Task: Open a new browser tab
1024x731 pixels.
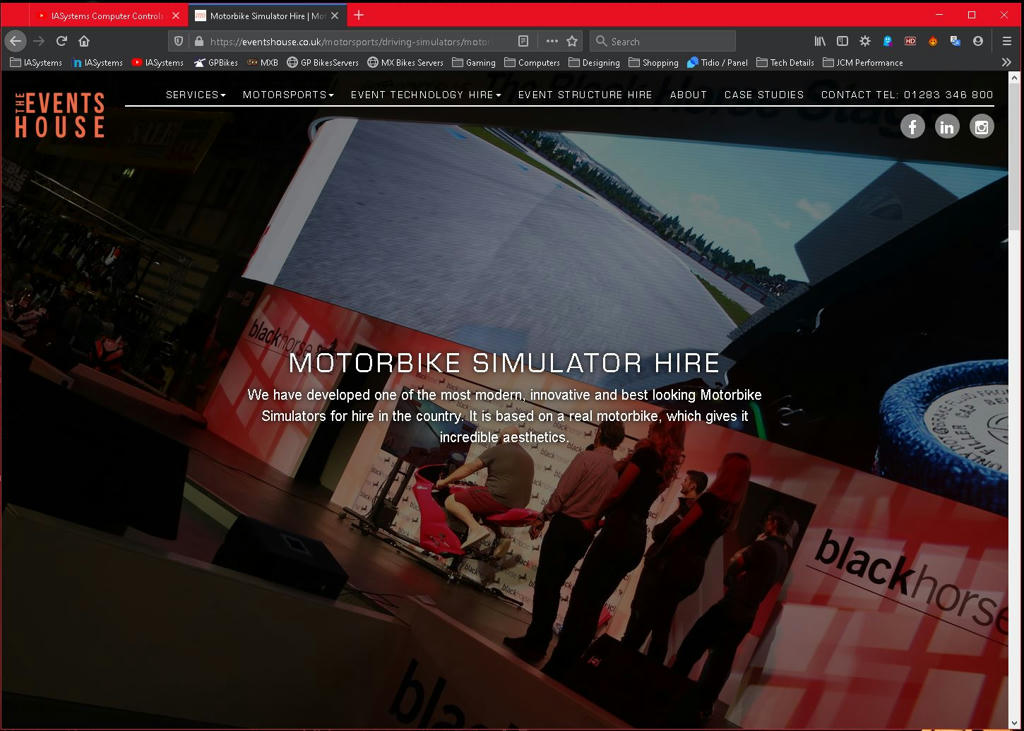Action: pyautogui.click(x=359, y=15)
